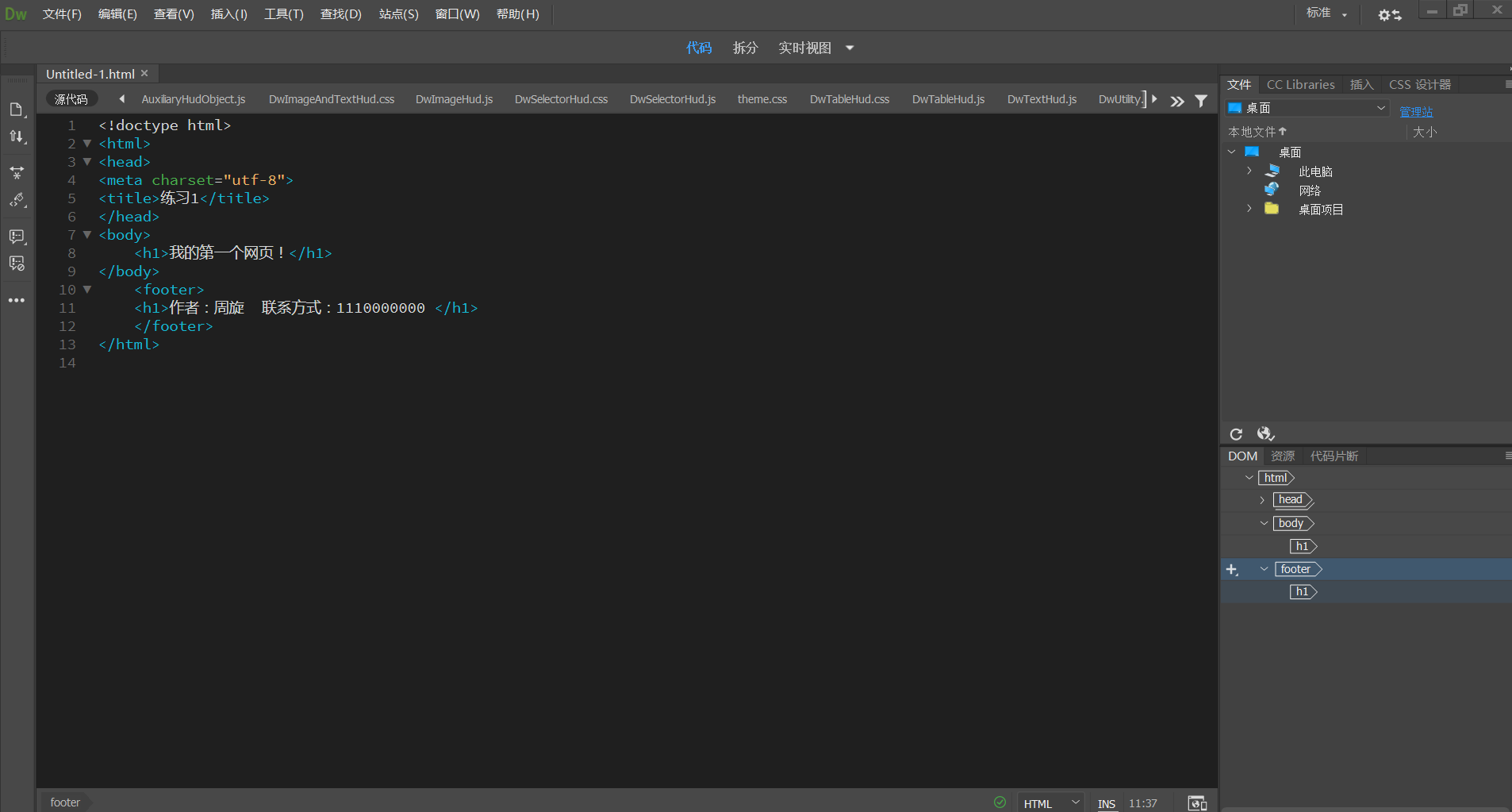Expand the head node in DOM panel
The height and width of the screenshot is (812, 1512).
tap(1262, 500)
